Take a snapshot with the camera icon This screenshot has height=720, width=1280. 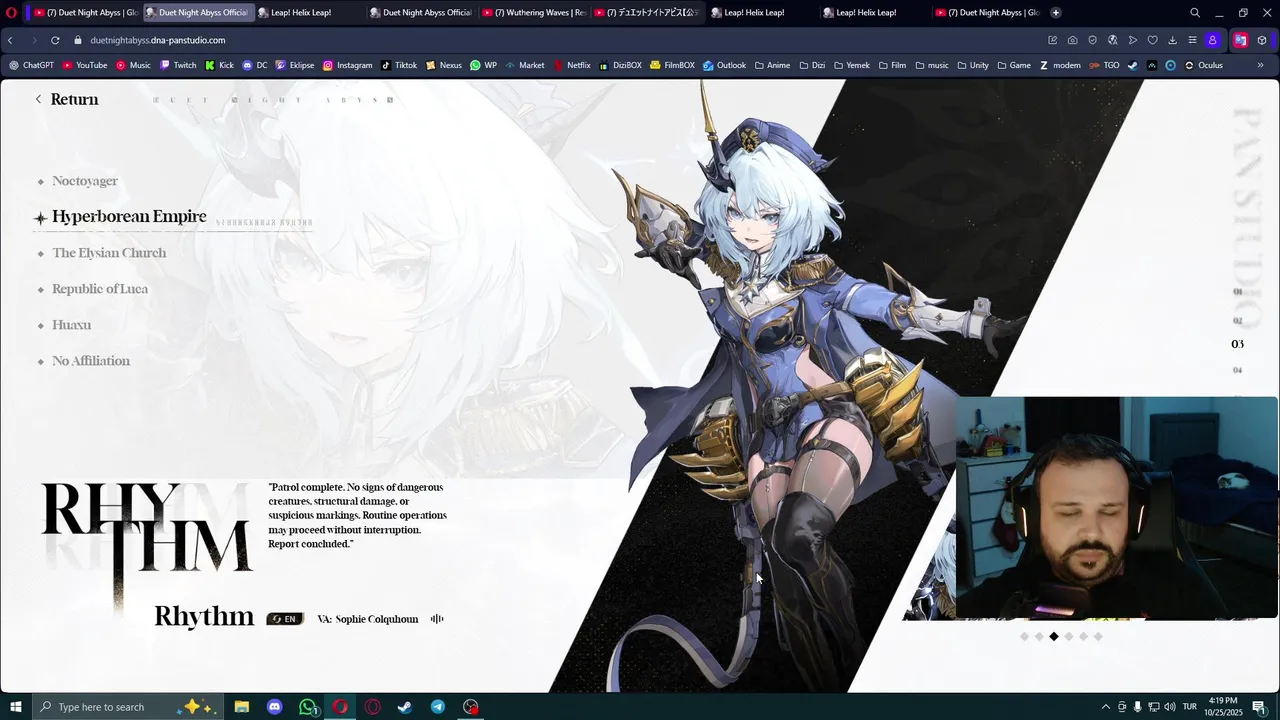(x=1072, y=40)
